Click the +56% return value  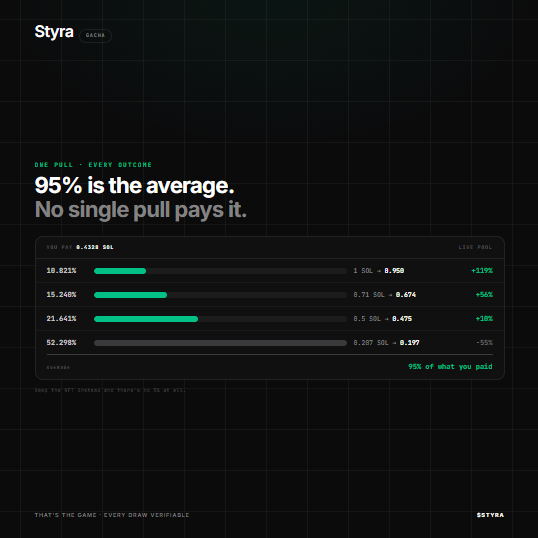point(484,295)
